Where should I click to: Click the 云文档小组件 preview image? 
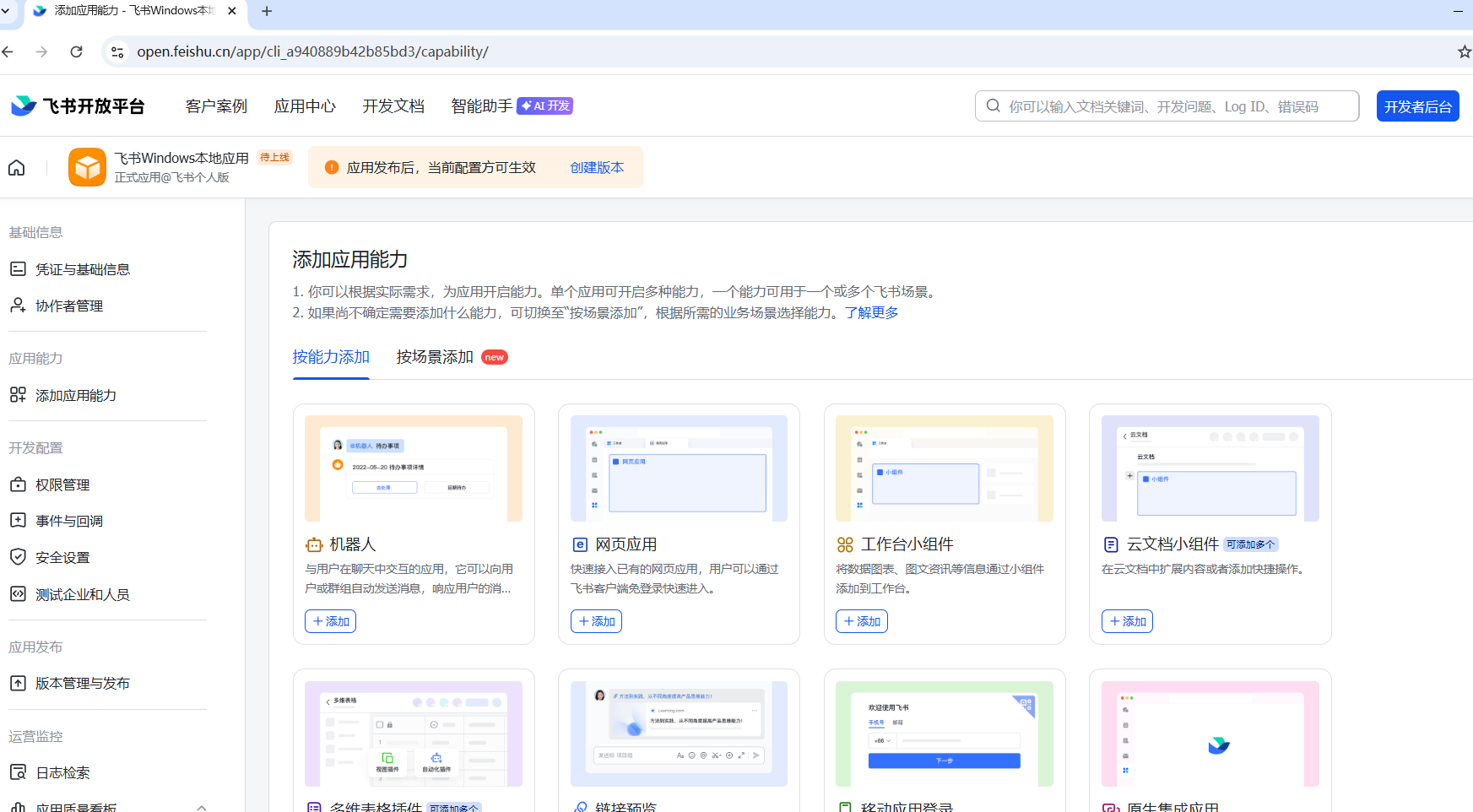pos(1210,468)
